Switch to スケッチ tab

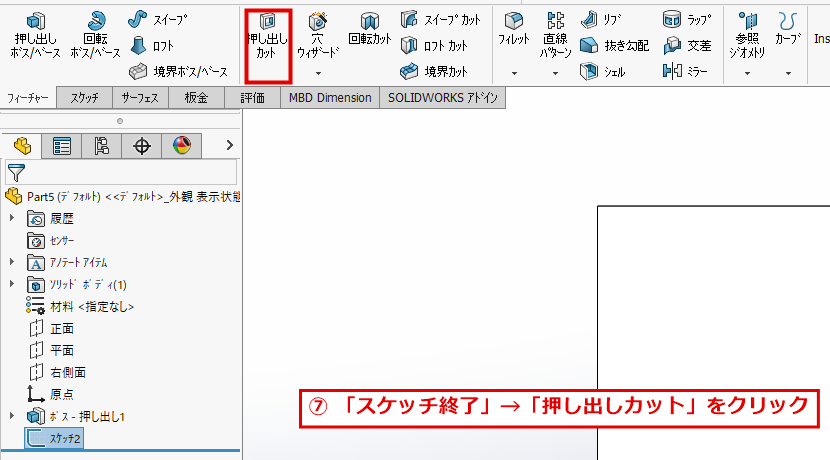tap(85, 98)
